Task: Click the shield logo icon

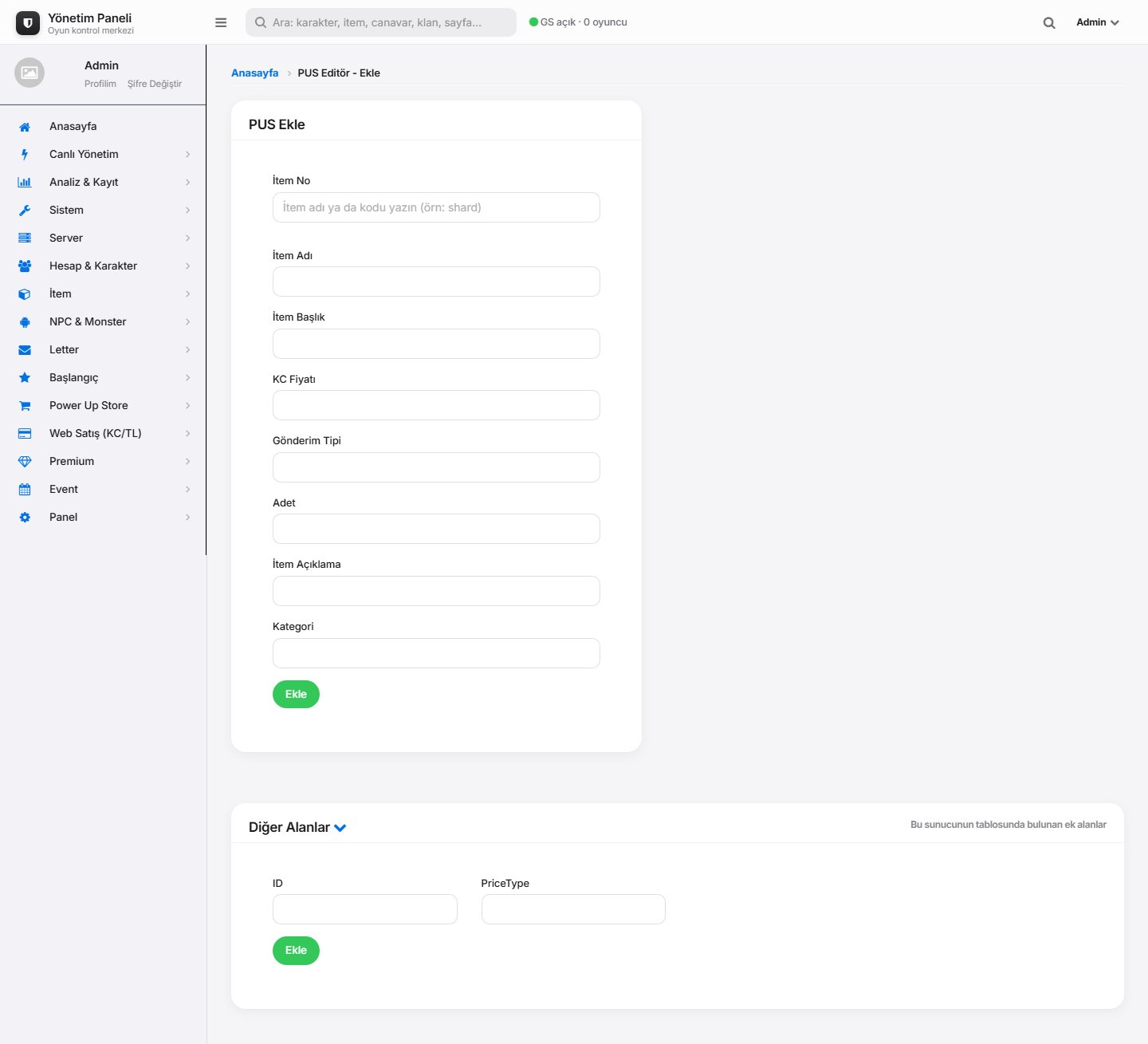Action: point(28,23)
